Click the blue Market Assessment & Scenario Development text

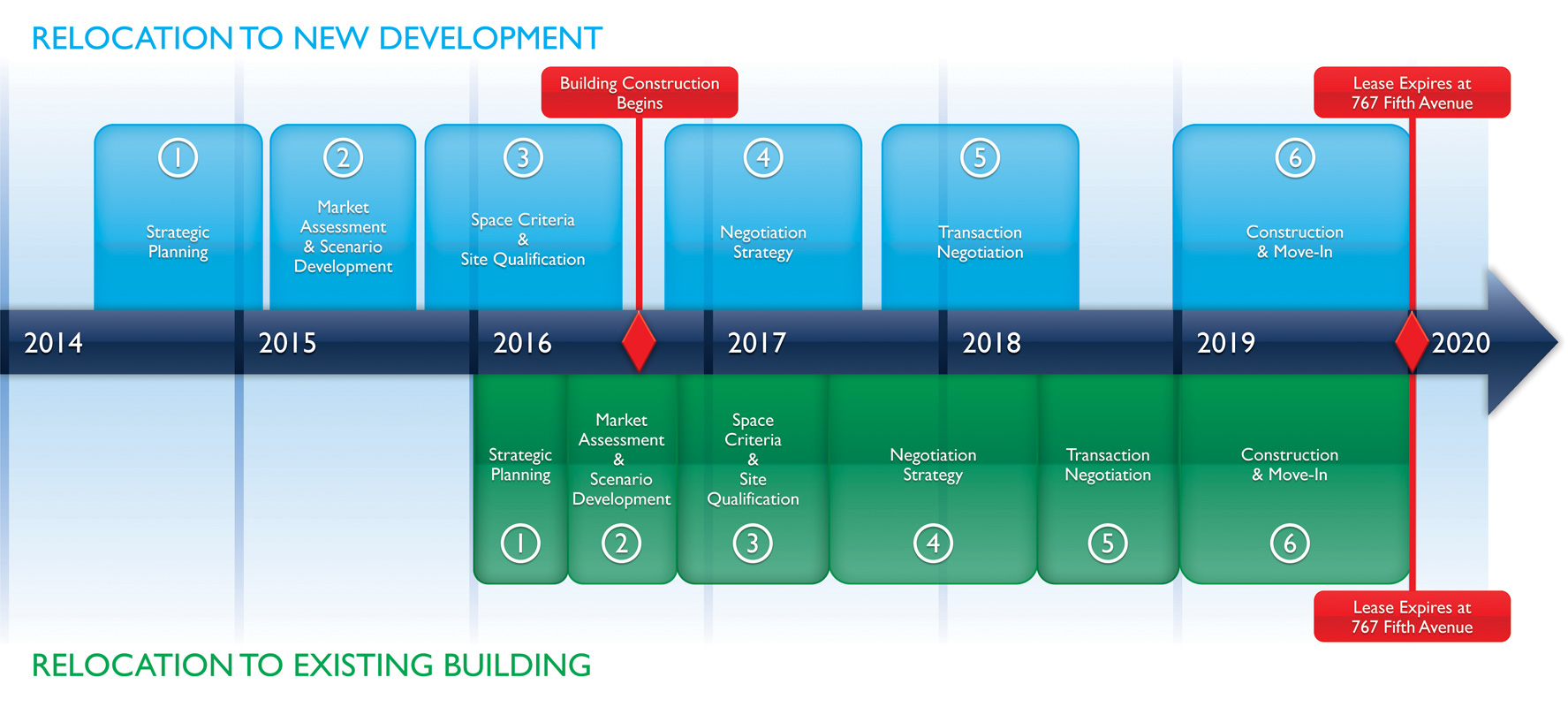343,237
